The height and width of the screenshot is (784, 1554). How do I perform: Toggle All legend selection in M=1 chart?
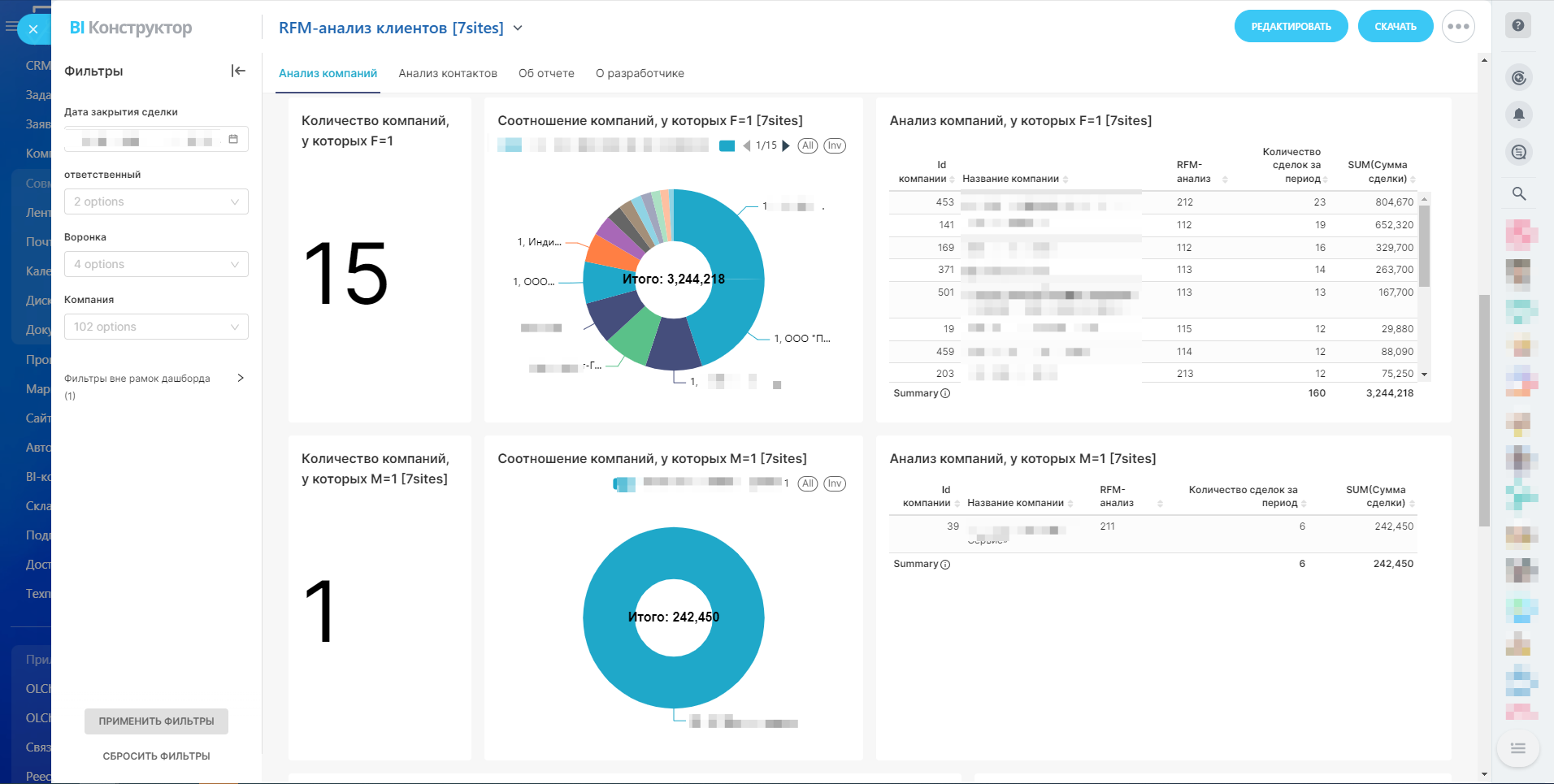coord(807,484)
